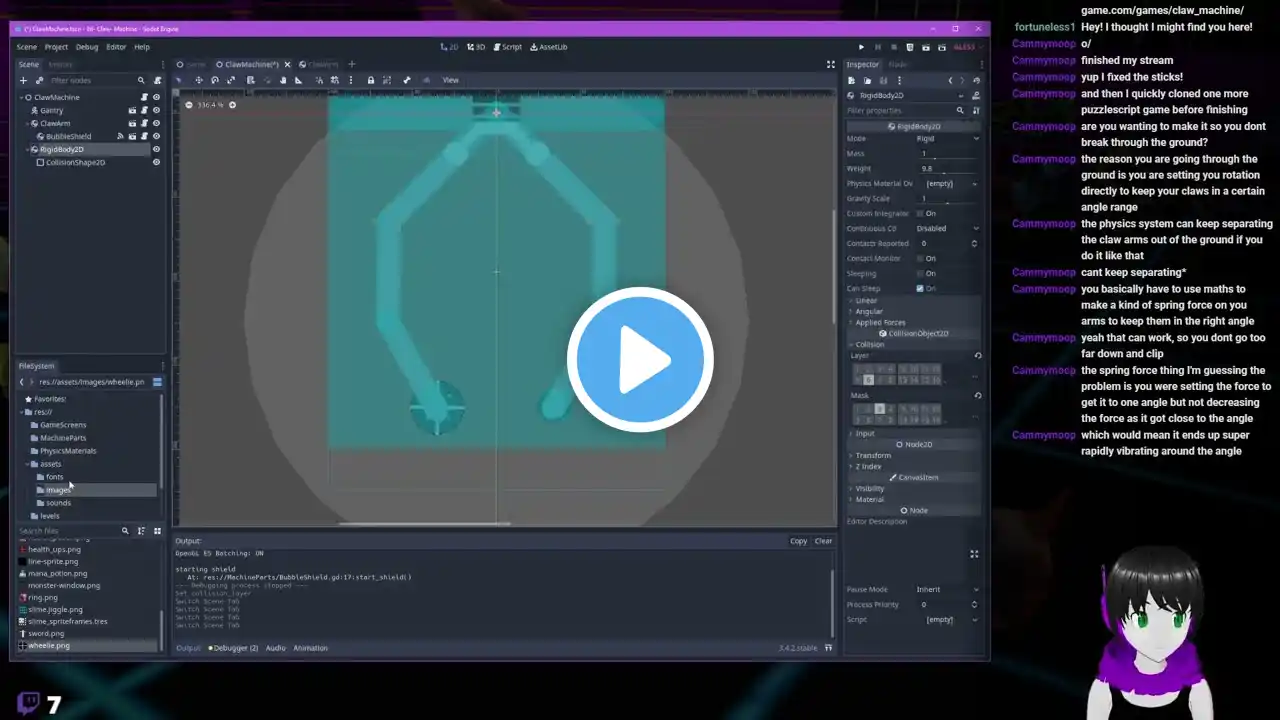Lock the selected node with the padlock icon
Screen dimensions: 1280x720
click(x=371, y=80)
